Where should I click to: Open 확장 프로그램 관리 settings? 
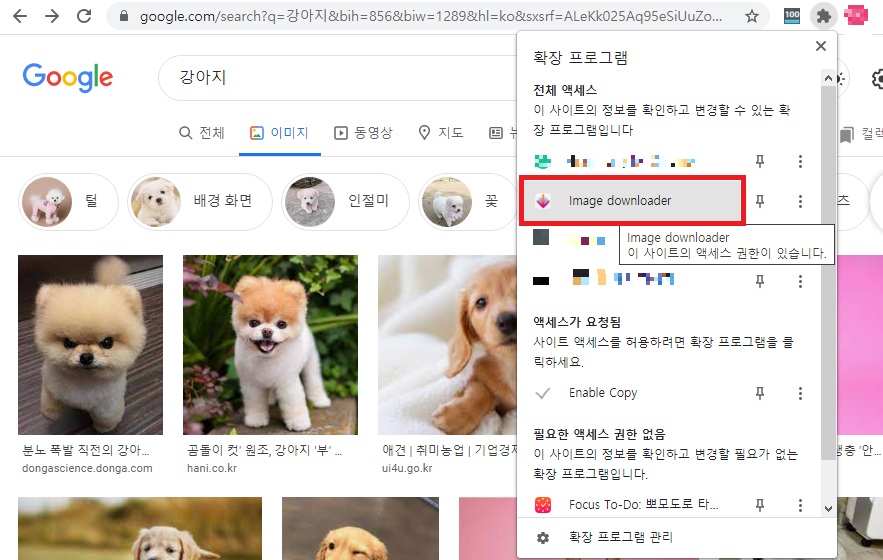point(621,537)
